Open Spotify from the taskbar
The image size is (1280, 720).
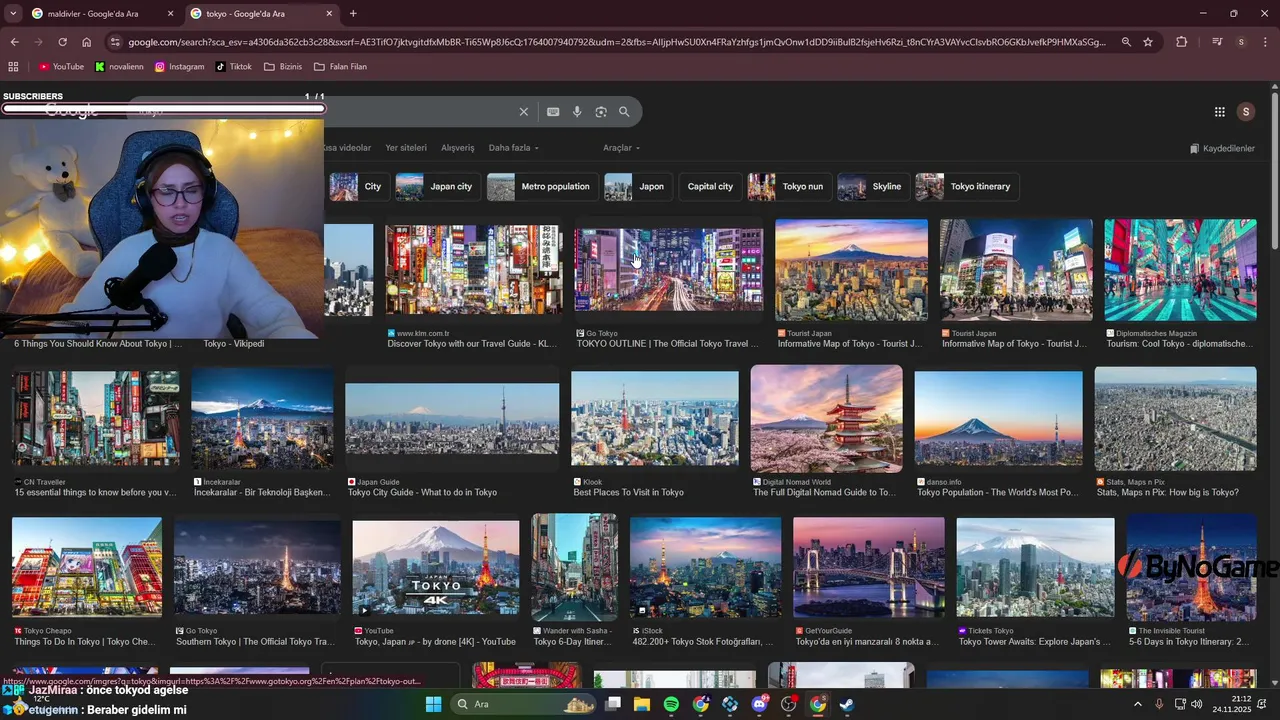pyautogui.click(x=671, y=704)
